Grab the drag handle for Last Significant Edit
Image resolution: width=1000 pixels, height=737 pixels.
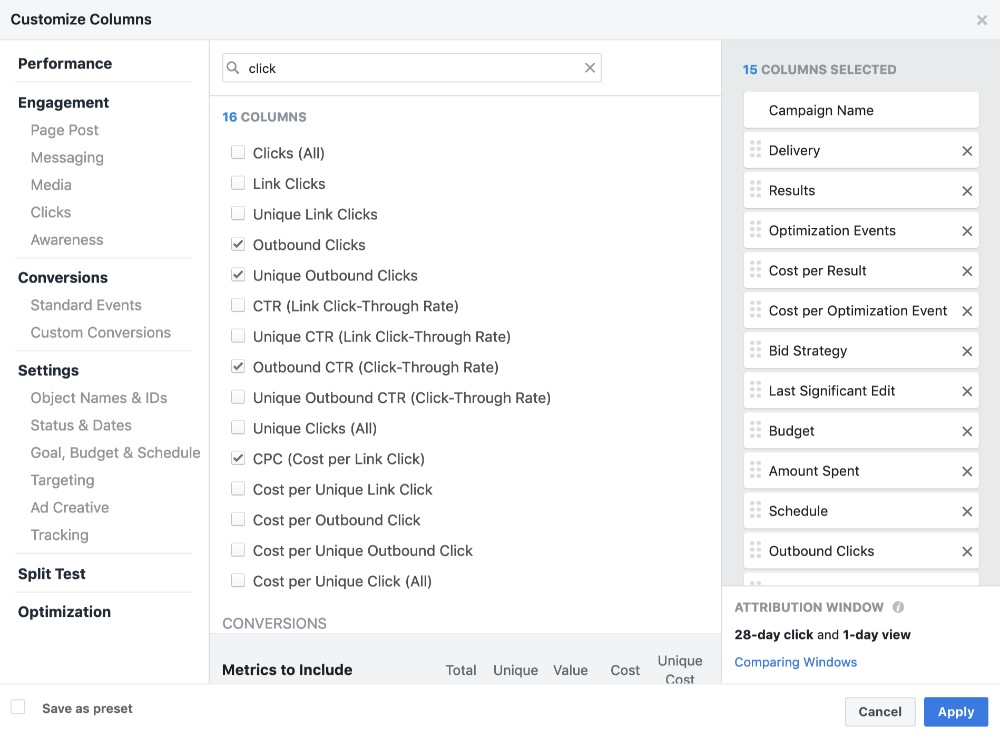(756, 390)
